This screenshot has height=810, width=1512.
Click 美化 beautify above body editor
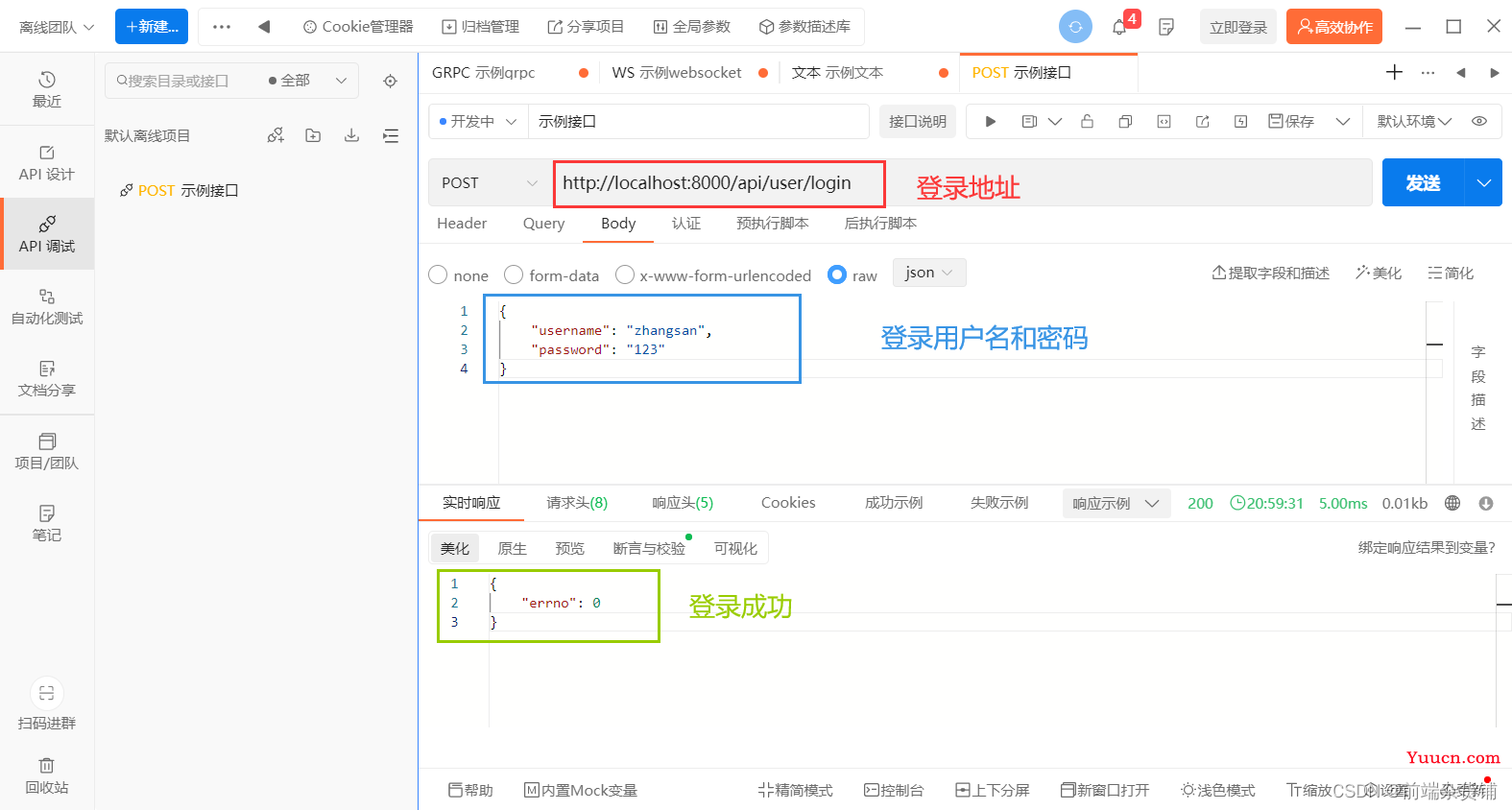[x=1379, y=274]
